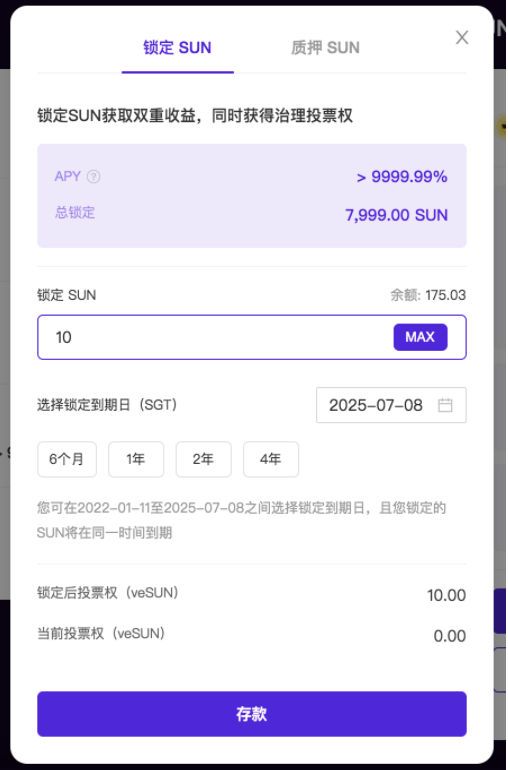
Task: Select the 4年 lock duration
Action: tap(271, 459)
